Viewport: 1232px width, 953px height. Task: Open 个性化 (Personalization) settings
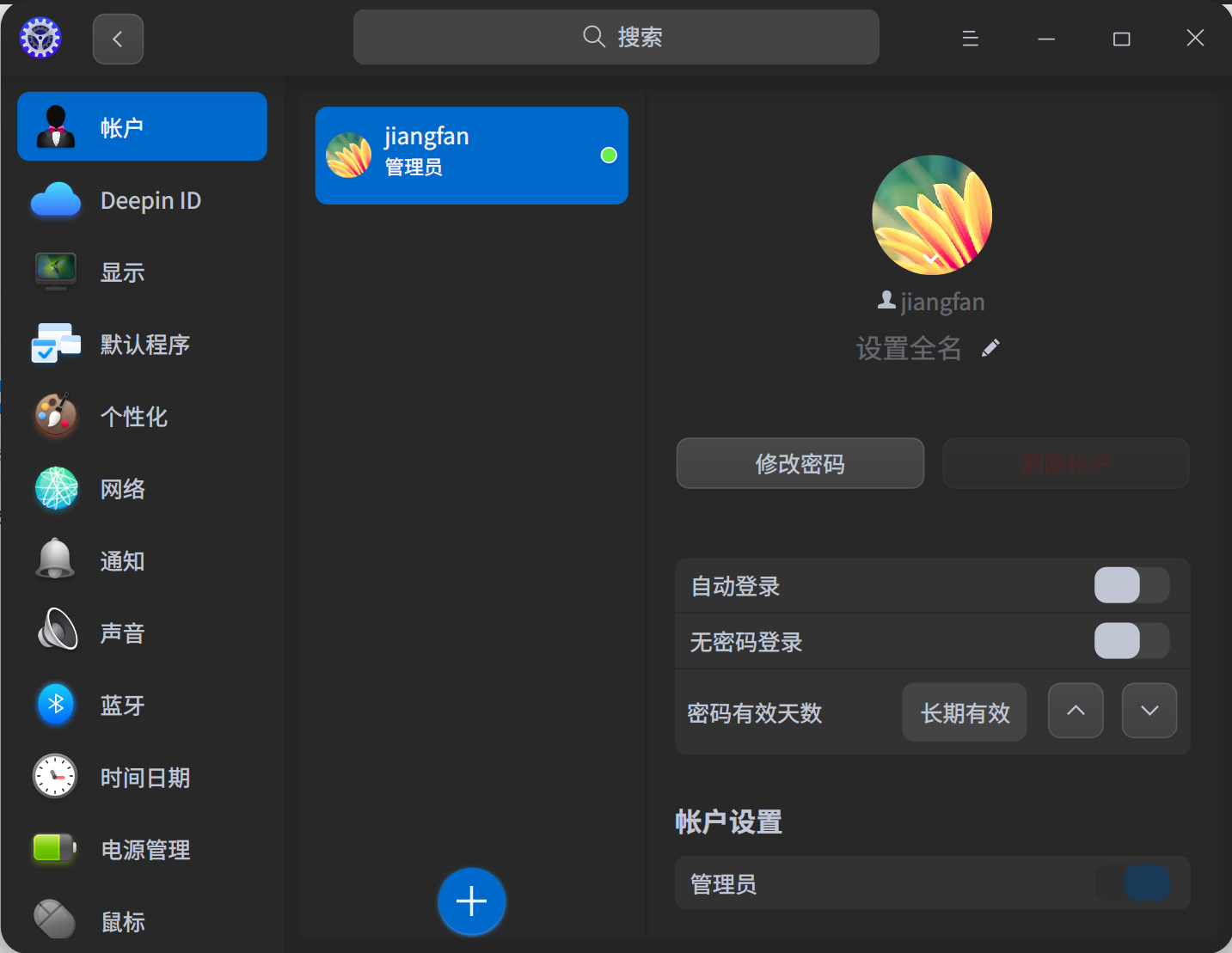133,416
